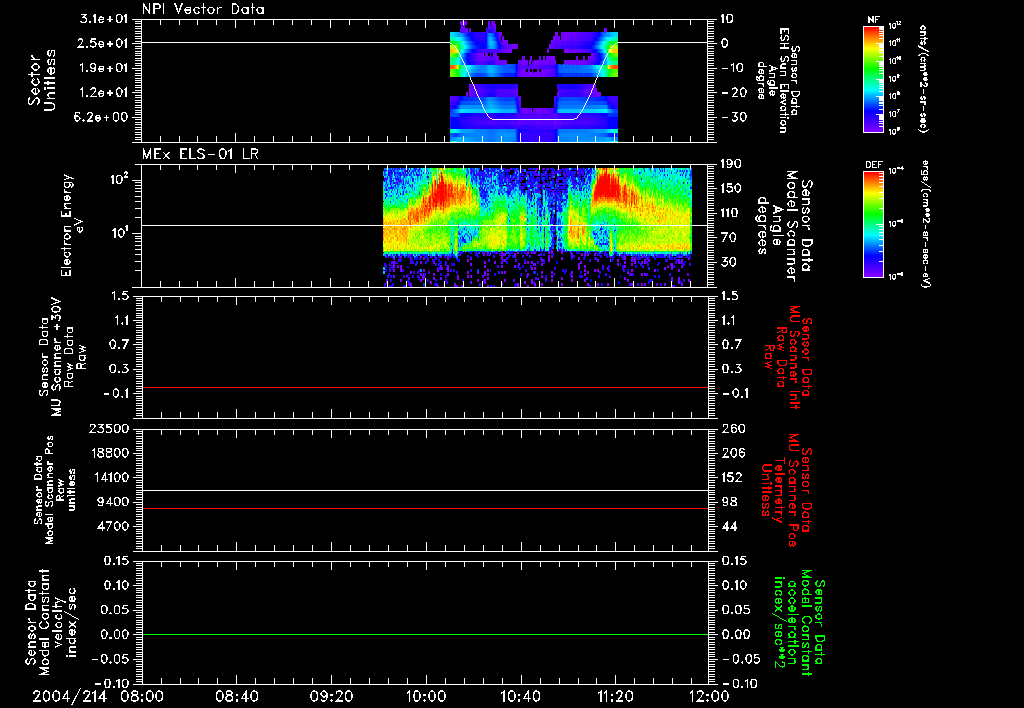Click the 9400 tick label
This screenshot has height=708, width=1024.
113,502
